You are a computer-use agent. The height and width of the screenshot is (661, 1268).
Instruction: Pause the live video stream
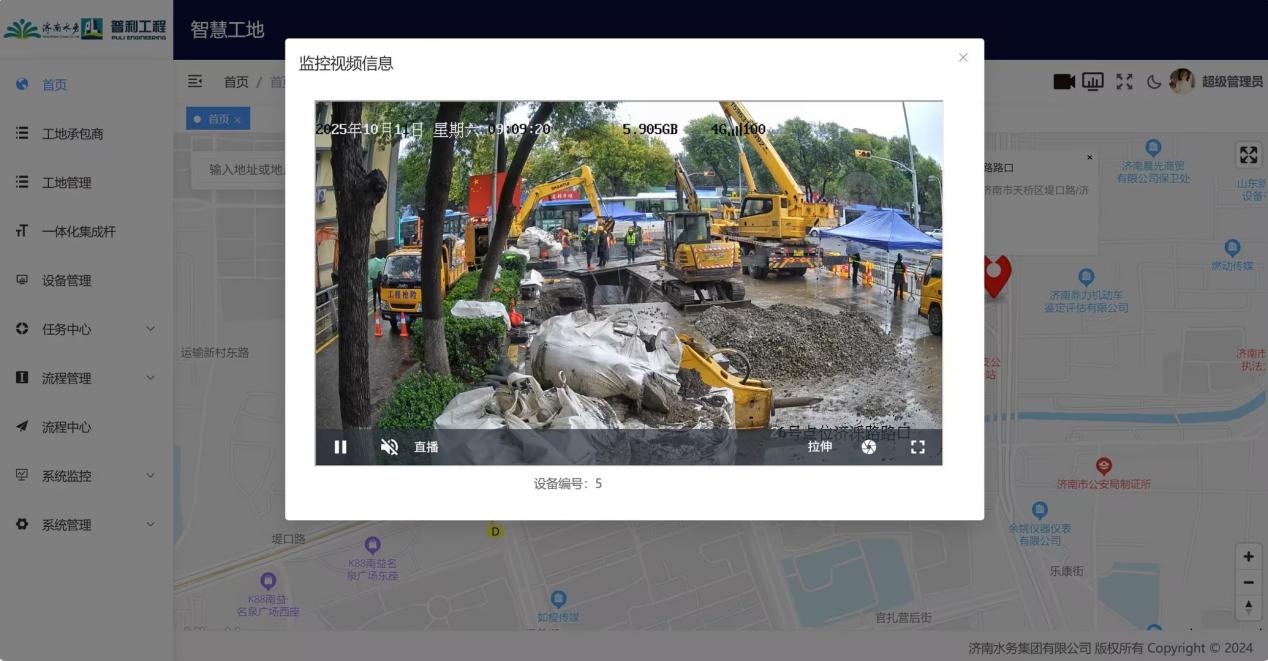point(341,446)
